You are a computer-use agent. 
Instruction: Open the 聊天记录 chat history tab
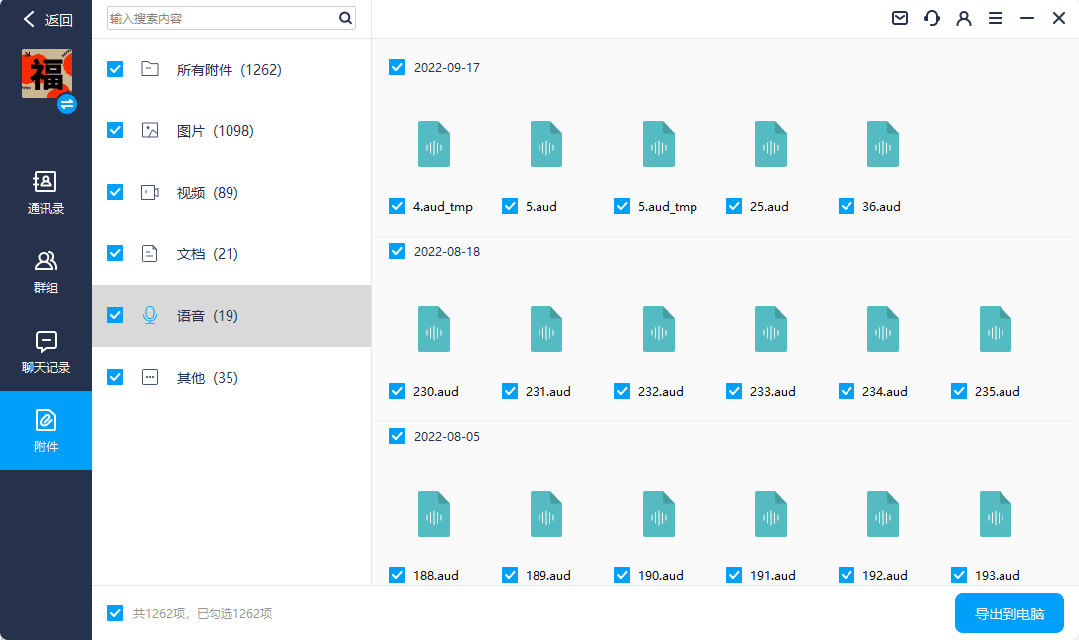pos(46,351)
